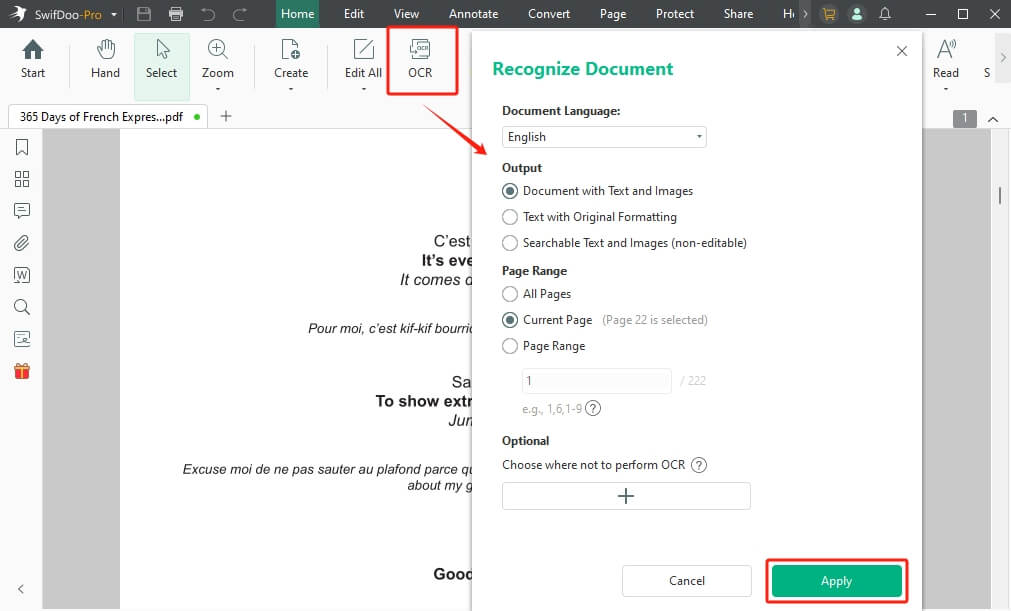Switch to the Convert menu
Screen dimensions: 1011x611
pyautogui.click(x=548, y=13)
